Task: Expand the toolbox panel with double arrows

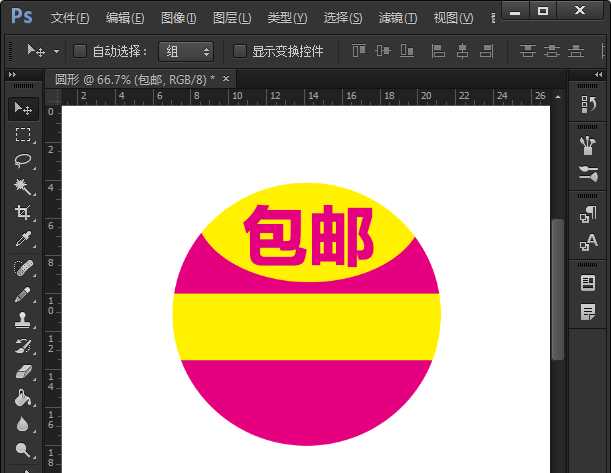Action: point(12,74)
